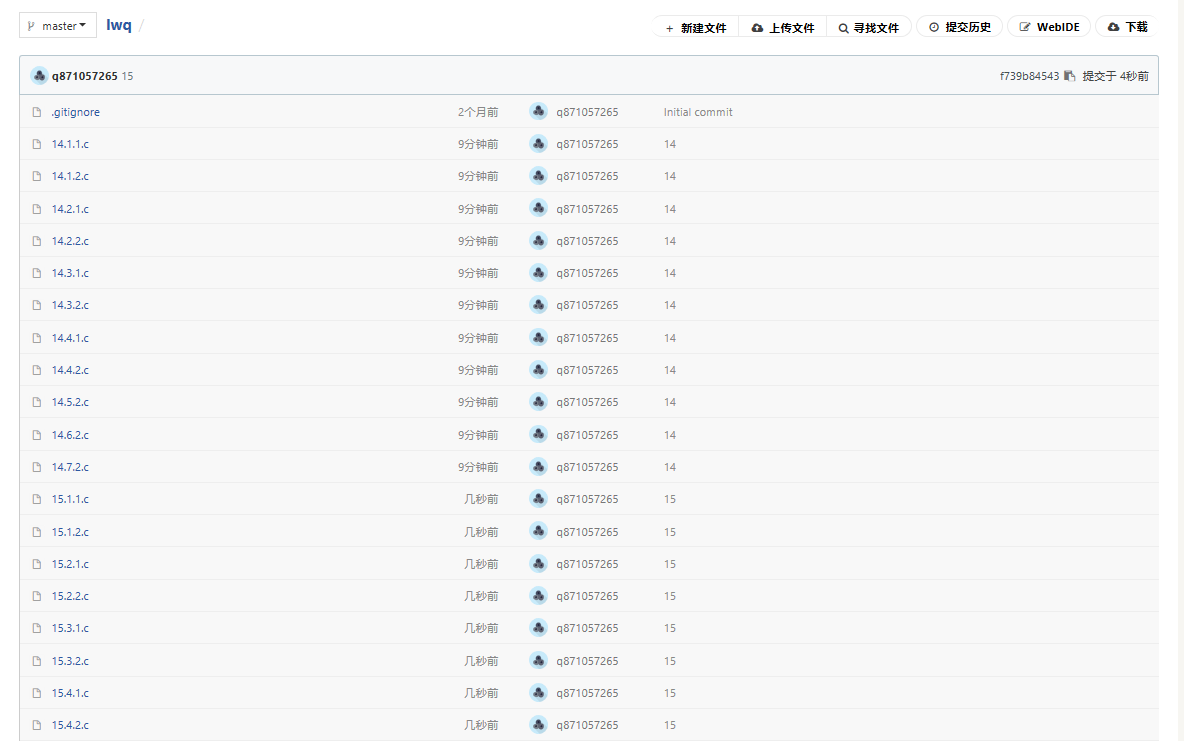Open file 14.1.2.c
Viewport: 1184px width, 741px height.
(x=70, y=176)
